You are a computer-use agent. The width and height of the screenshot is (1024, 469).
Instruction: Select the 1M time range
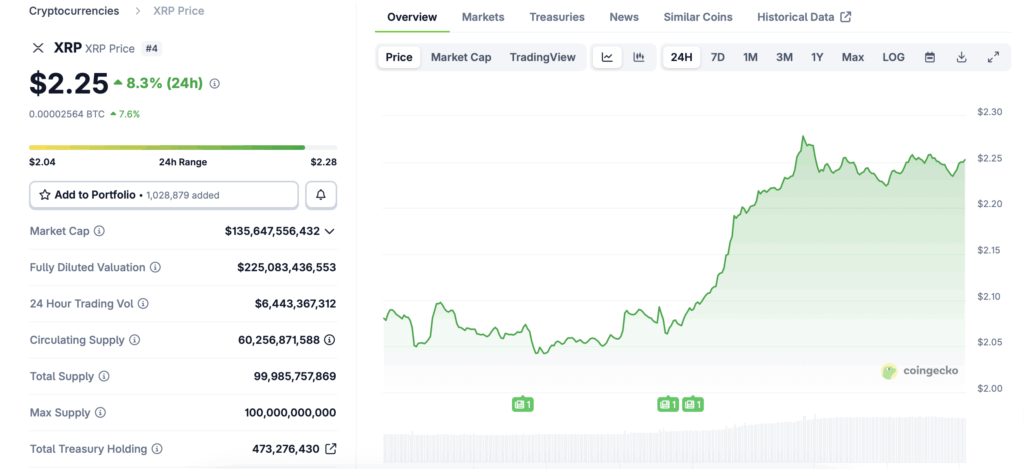(750, 57)
